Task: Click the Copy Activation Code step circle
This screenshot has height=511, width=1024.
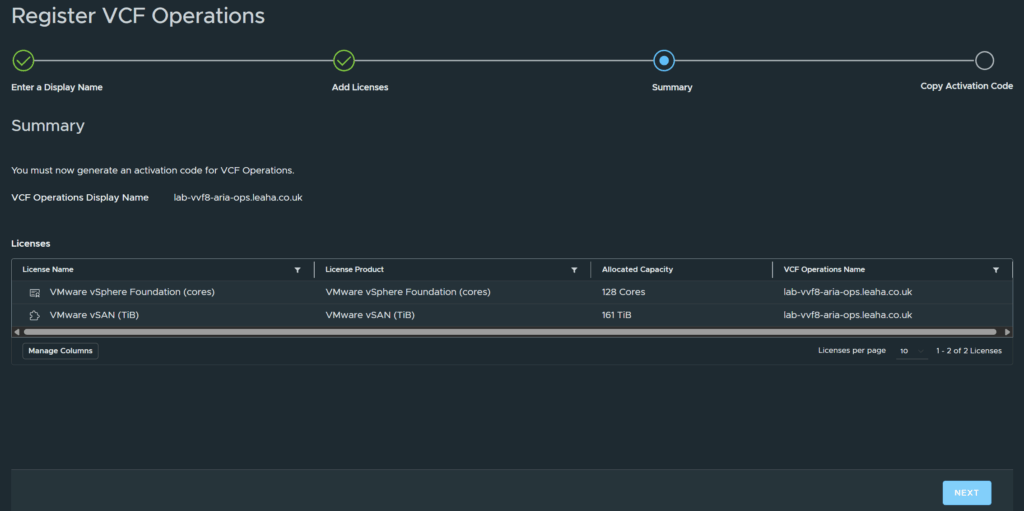Action: pos(984,61)
